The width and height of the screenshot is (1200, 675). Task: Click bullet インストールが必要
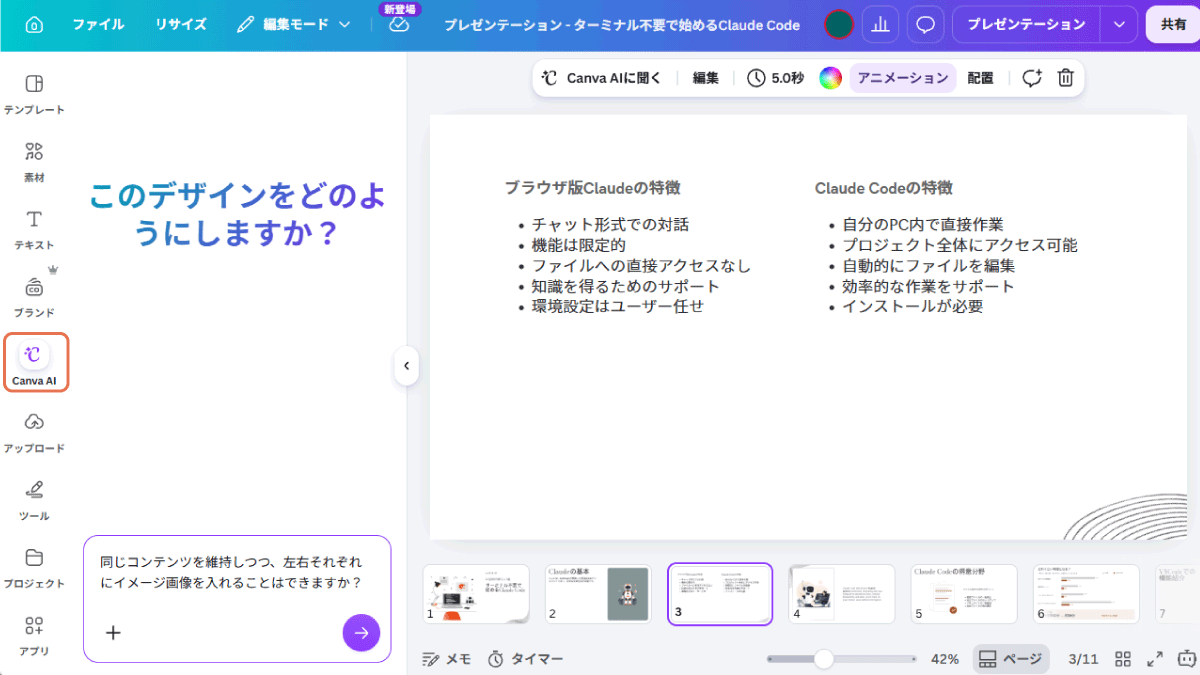tap(913, 306)
